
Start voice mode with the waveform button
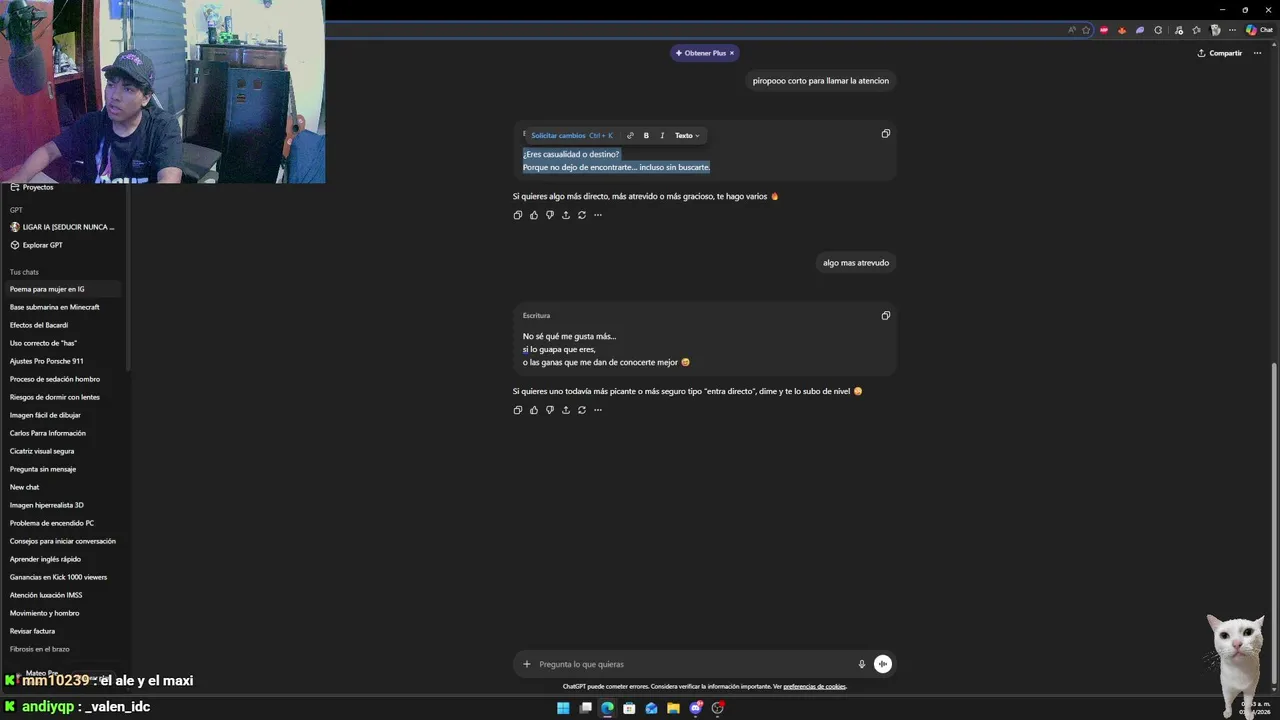883,664
